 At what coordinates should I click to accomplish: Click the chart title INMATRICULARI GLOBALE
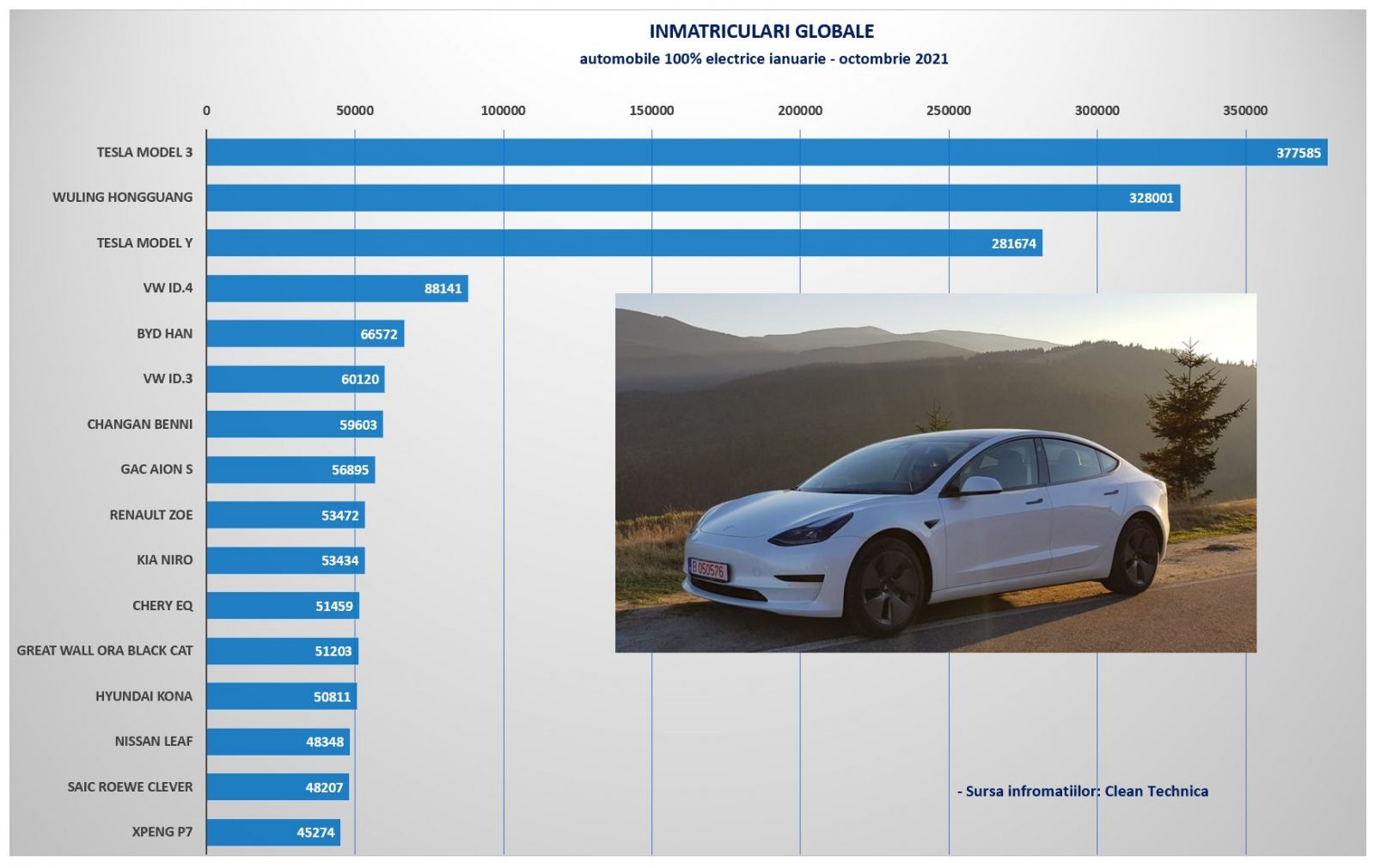761,32
